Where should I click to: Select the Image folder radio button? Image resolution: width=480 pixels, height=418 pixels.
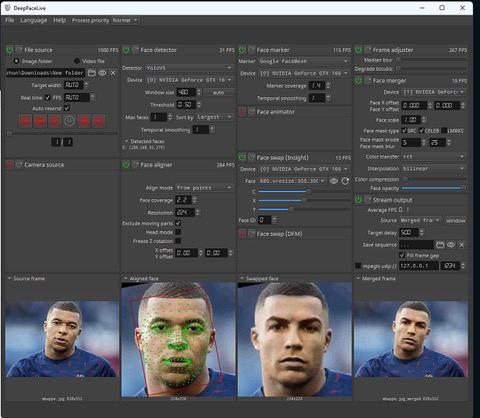coord(16,61)
